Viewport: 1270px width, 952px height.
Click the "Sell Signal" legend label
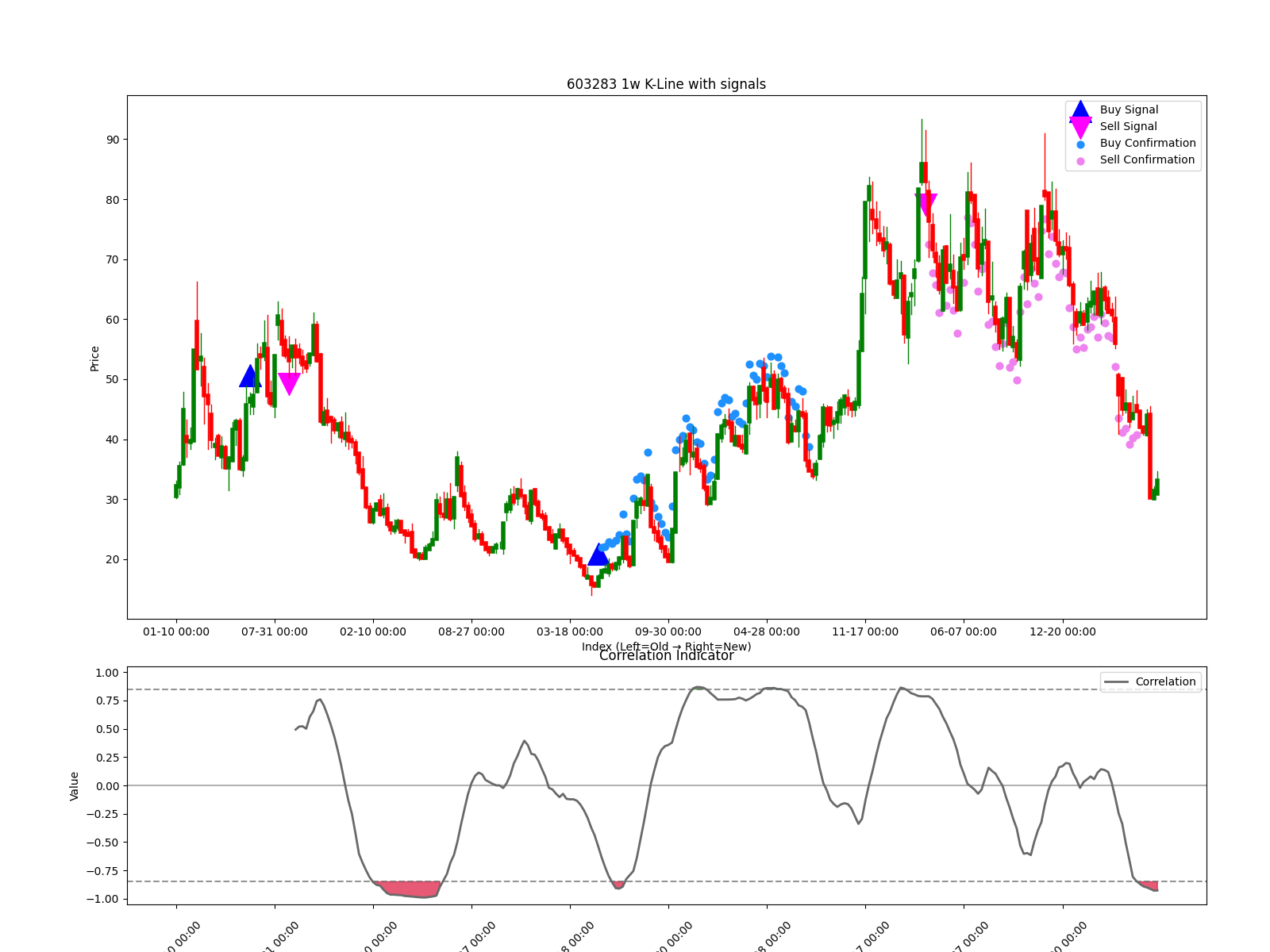pos(1128,127)
